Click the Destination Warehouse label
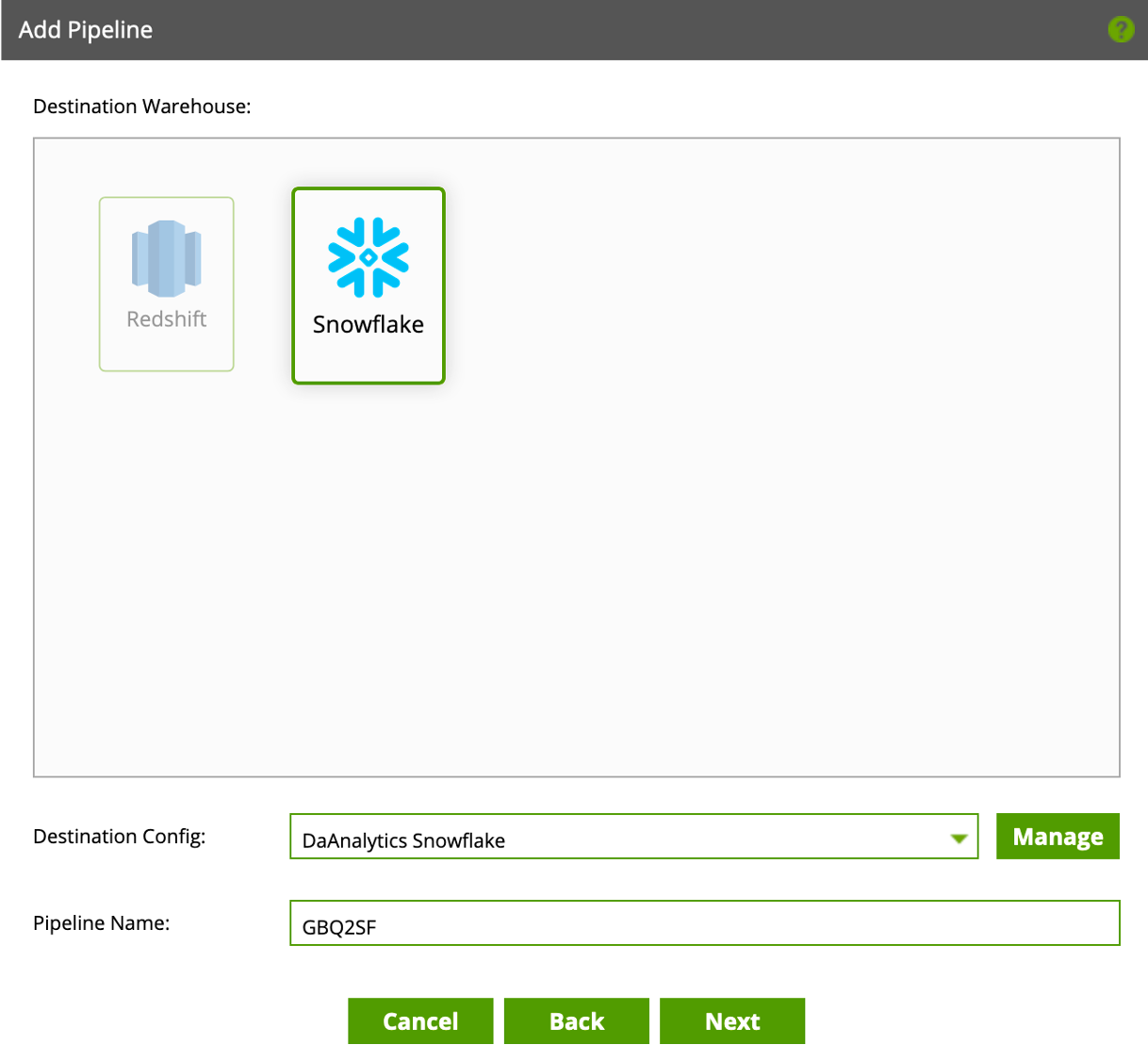This screenshot has width=1148, height=1060. point(142,106)
